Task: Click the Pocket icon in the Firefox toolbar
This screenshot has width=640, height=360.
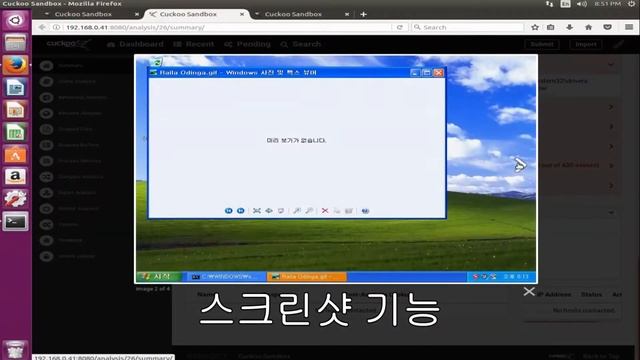Action: (607, 27)
